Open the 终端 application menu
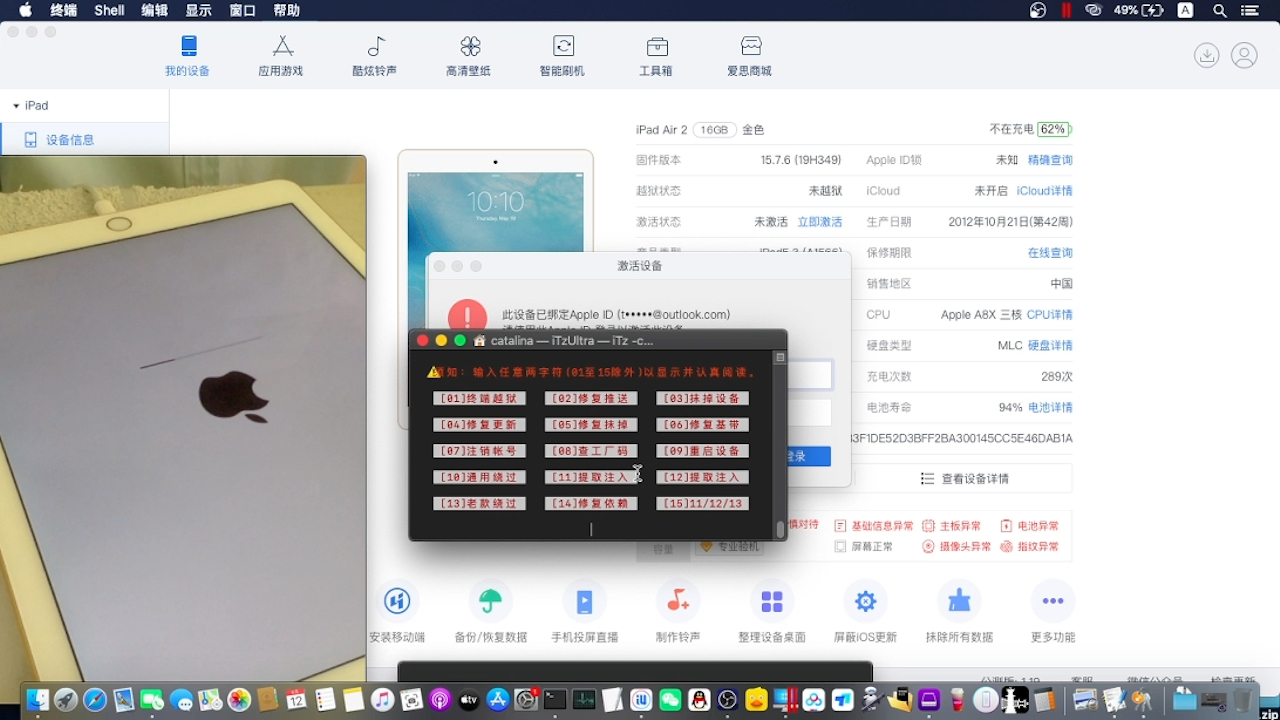1280x720 pixels. [x=64, y=10]
